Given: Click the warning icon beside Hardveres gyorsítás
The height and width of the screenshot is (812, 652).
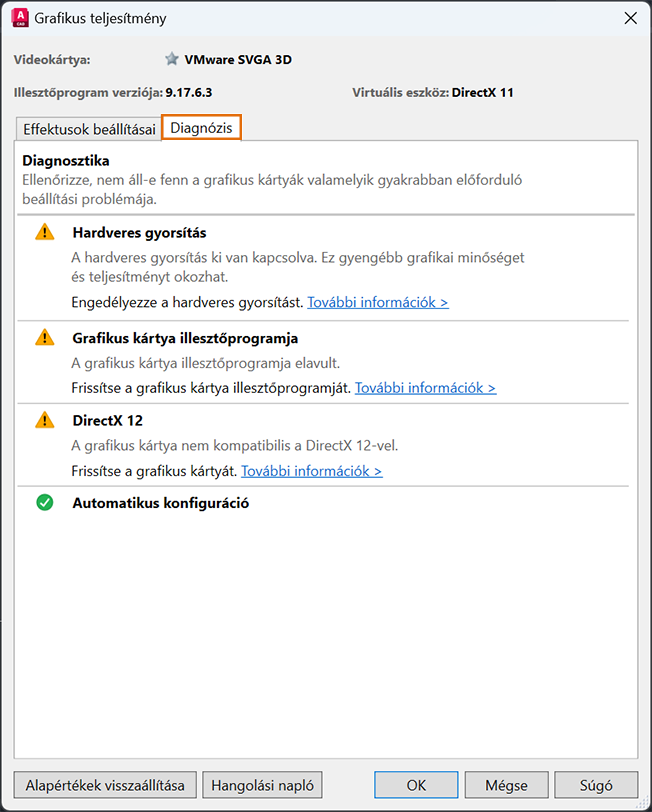Looking at the screenshot, I should pyautogui.click(x=45, y=232).
